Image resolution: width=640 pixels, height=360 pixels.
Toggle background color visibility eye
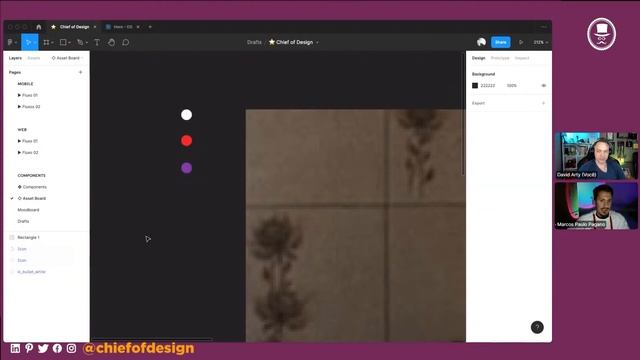(543, 86)
